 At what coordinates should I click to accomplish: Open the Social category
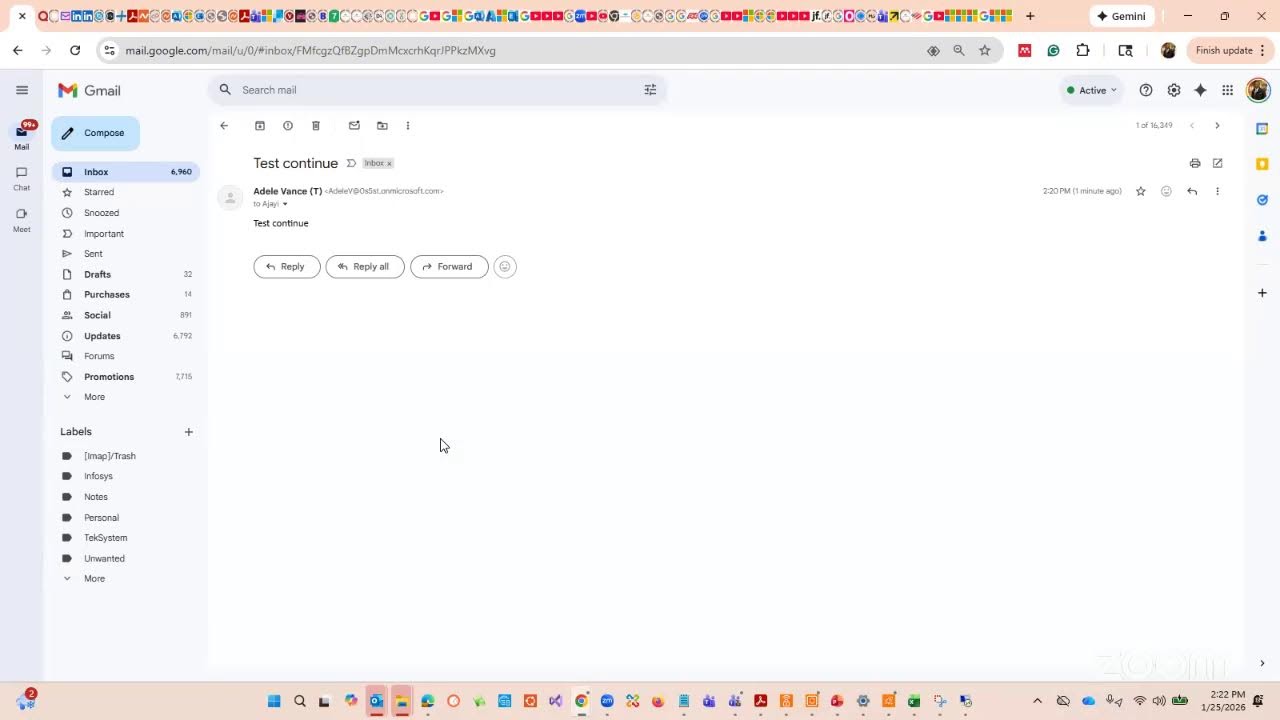coord(126,315)
